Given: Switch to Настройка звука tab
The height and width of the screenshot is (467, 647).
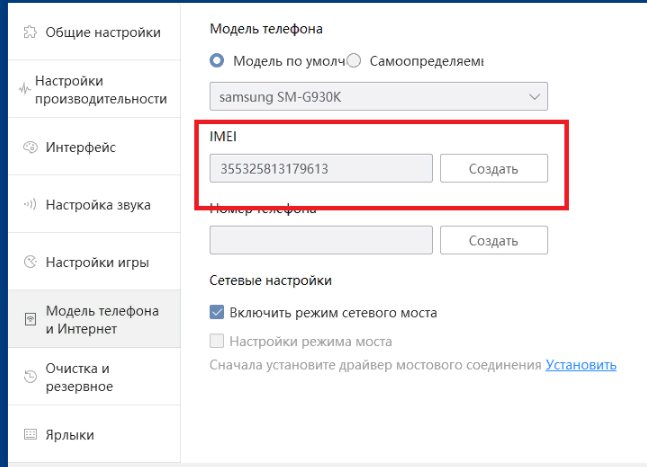Looking at the screenshot, I should coord(98,205).
